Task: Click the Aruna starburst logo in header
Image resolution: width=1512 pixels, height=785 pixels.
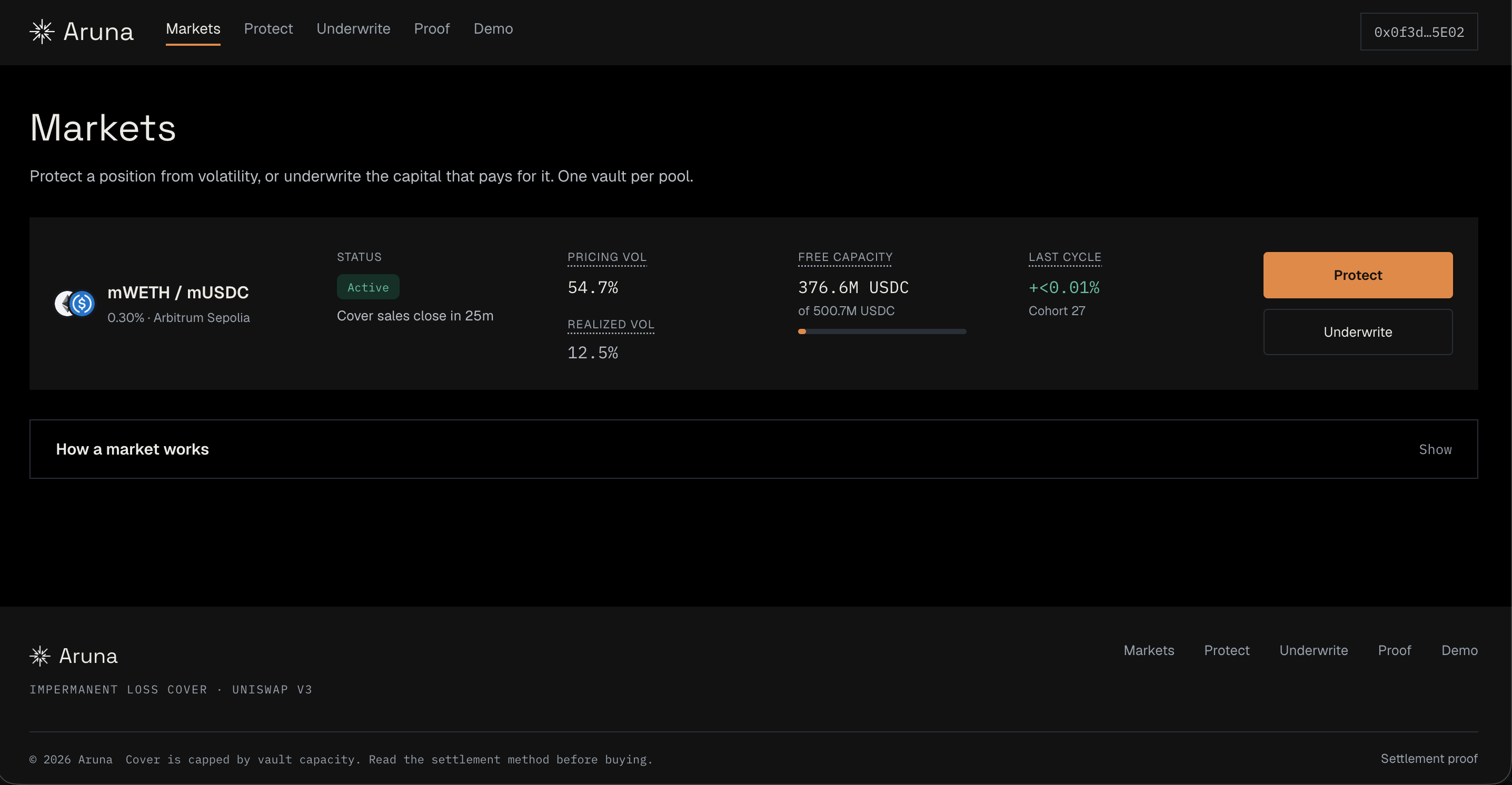Action: coord(42,32)
